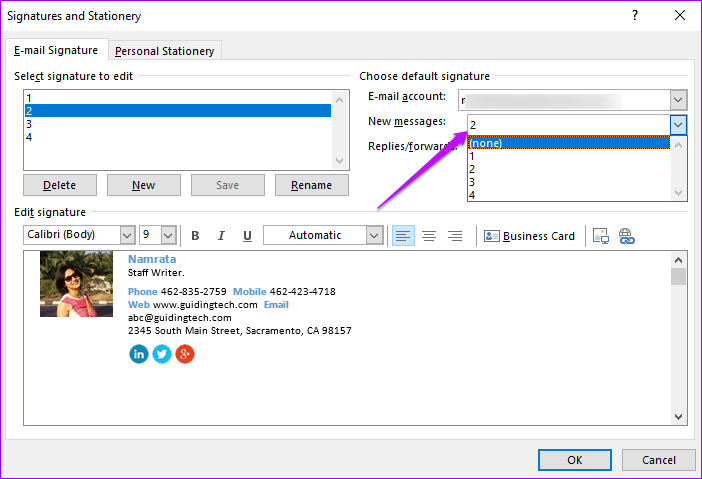The width and height of the screenshot is (702, 479).
Task: Click abc@guidingtech.com in the signature
Action: click(x=180, y=318)
